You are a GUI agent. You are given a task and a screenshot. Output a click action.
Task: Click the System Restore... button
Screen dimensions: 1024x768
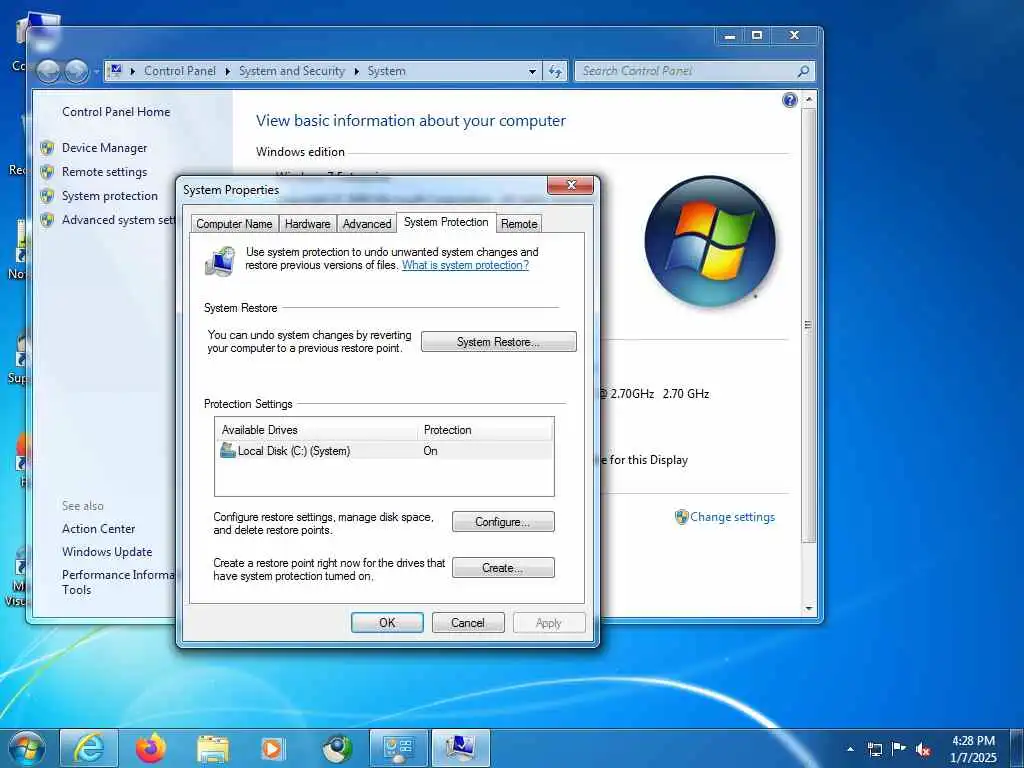(x=499, y=342)
